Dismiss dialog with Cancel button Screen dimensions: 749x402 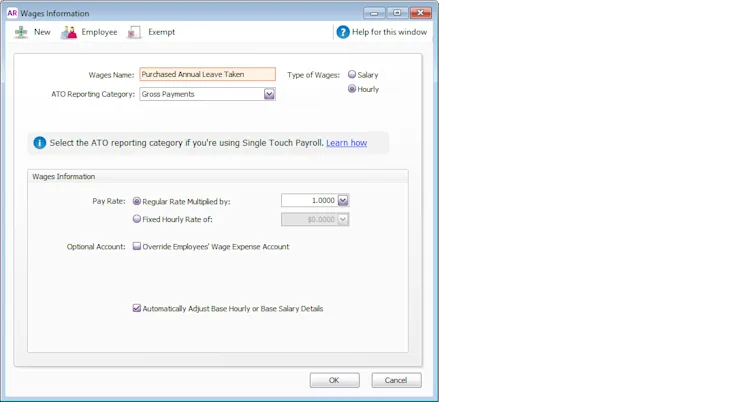point(396,380)
